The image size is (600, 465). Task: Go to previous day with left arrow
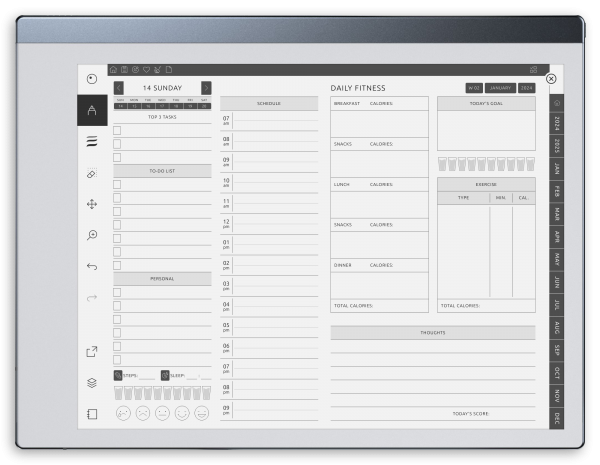tap(119, 88)
